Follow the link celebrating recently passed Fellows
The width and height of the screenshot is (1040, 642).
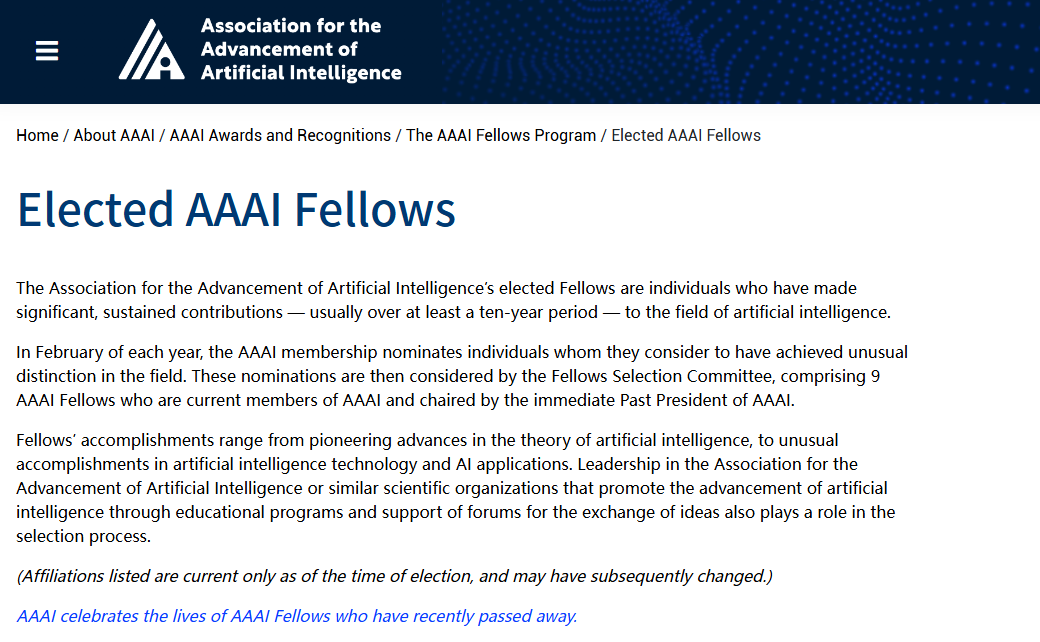coord(296,616)
